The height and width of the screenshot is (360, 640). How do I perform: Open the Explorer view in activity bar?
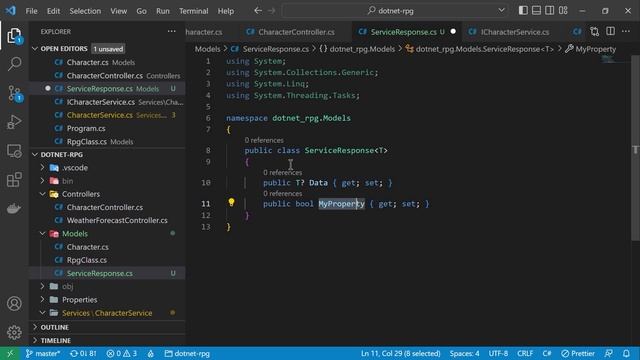pyautogui.click(x=14, y=36)
